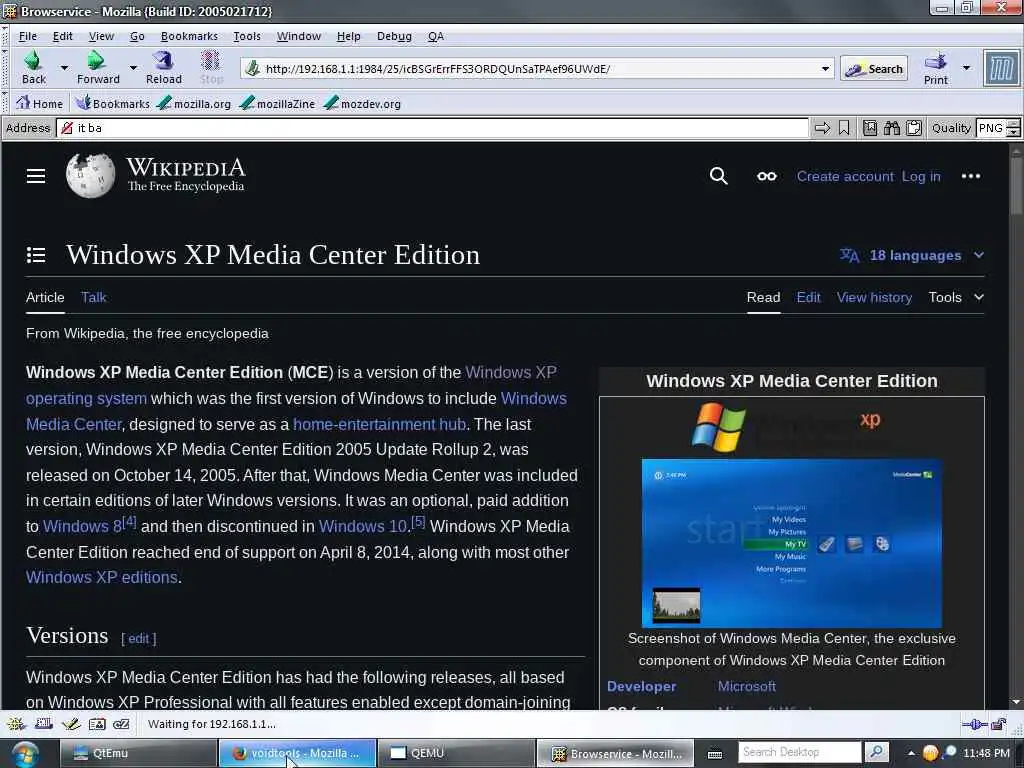Follow the home-entertainment hub link
The width and height of the screenshot is (1024, 768).
pyautogui.click(x=379, y=424)
